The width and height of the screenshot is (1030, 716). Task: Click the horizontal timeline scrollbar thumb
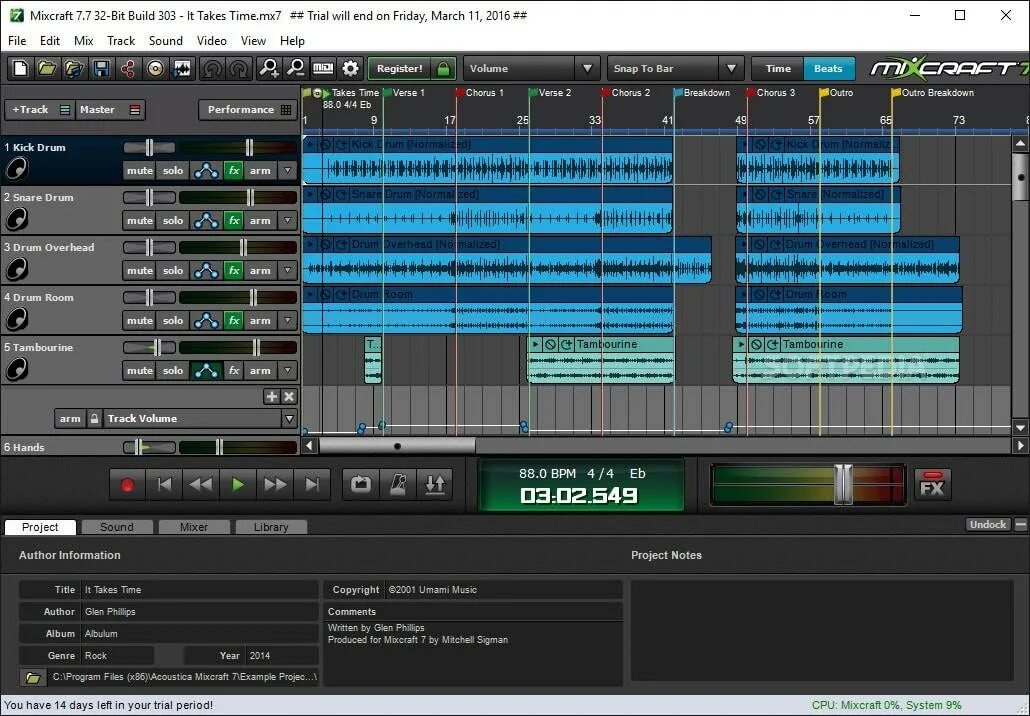tap(397, 446)
